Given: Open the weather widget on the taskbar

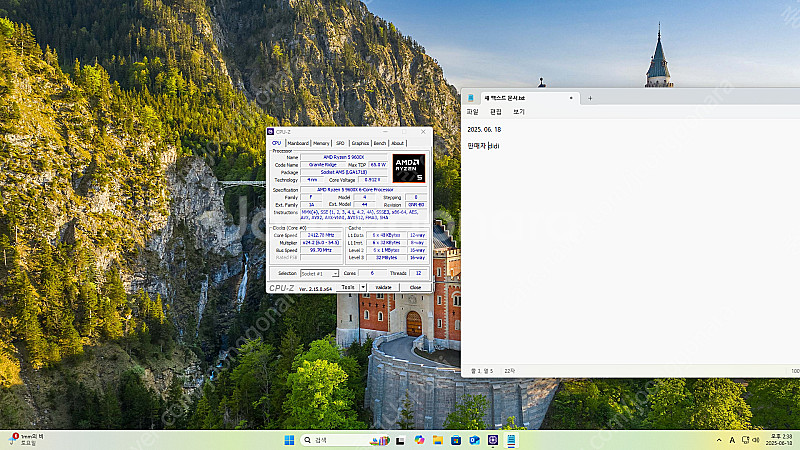Looking at the screenshot, I should tap(27, 440).
